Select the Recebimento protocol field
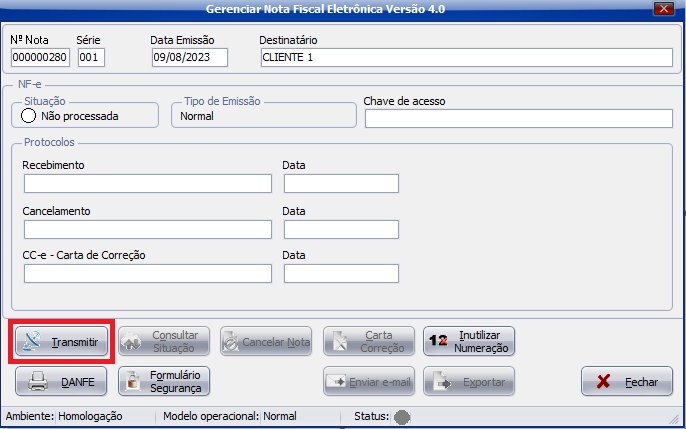The image size is (686, 429). (x=148, y=183)
